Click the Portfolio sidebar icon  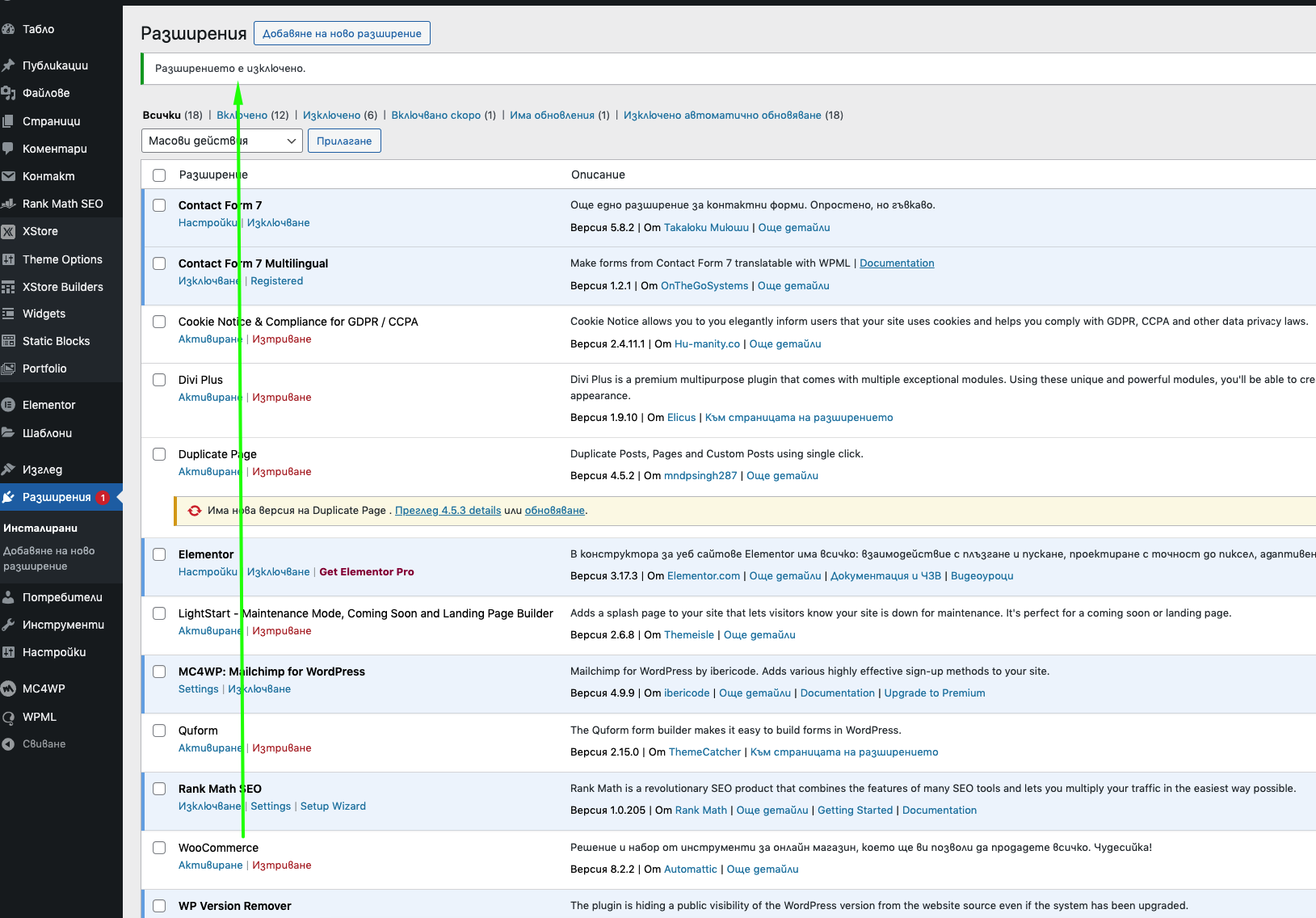pos(8,368)
